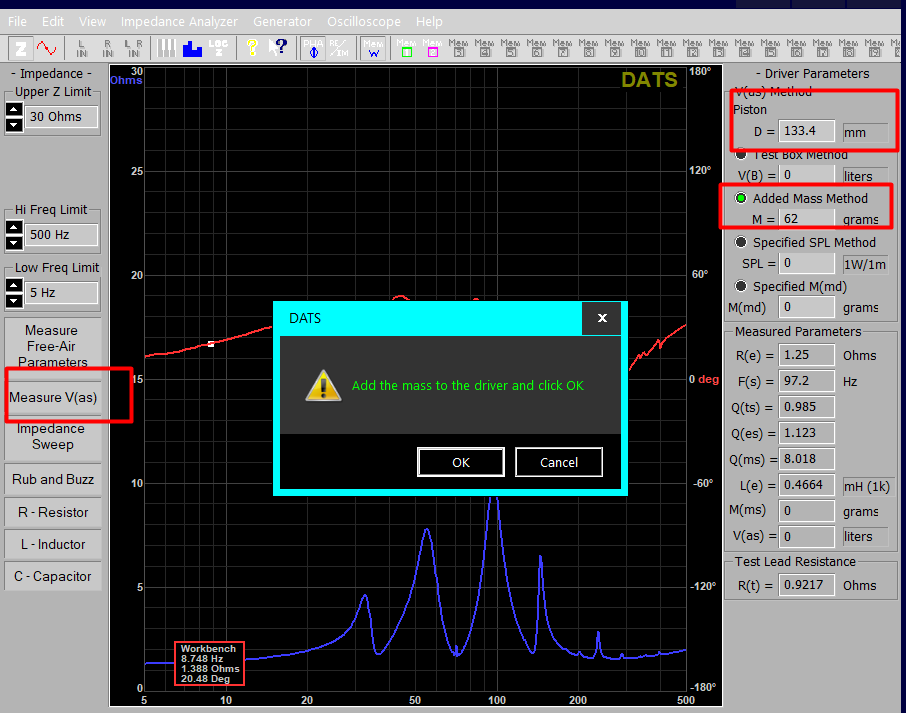Screen dimensions: 906x713
Task: Select the Mem 10 memory slot
Action: click(x=640, y=48)
